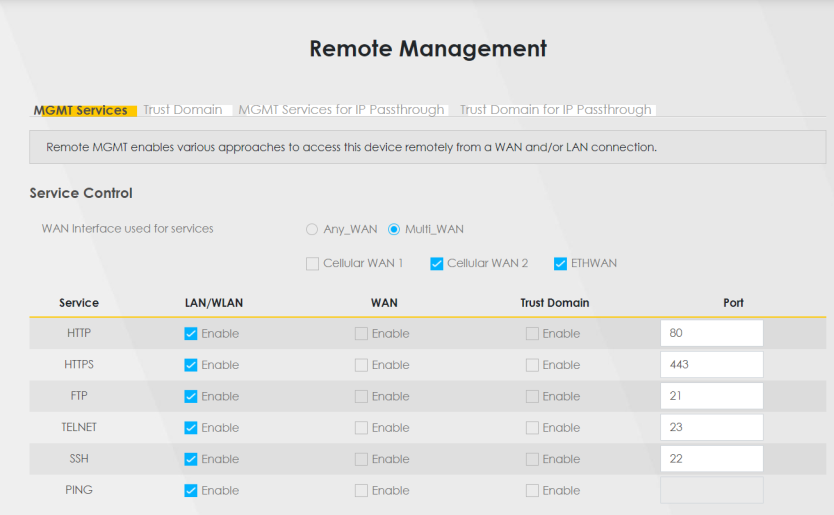Enable HTTPS on WAN
The height and width of the screenshot is (515, 834).
coord(361,365)
